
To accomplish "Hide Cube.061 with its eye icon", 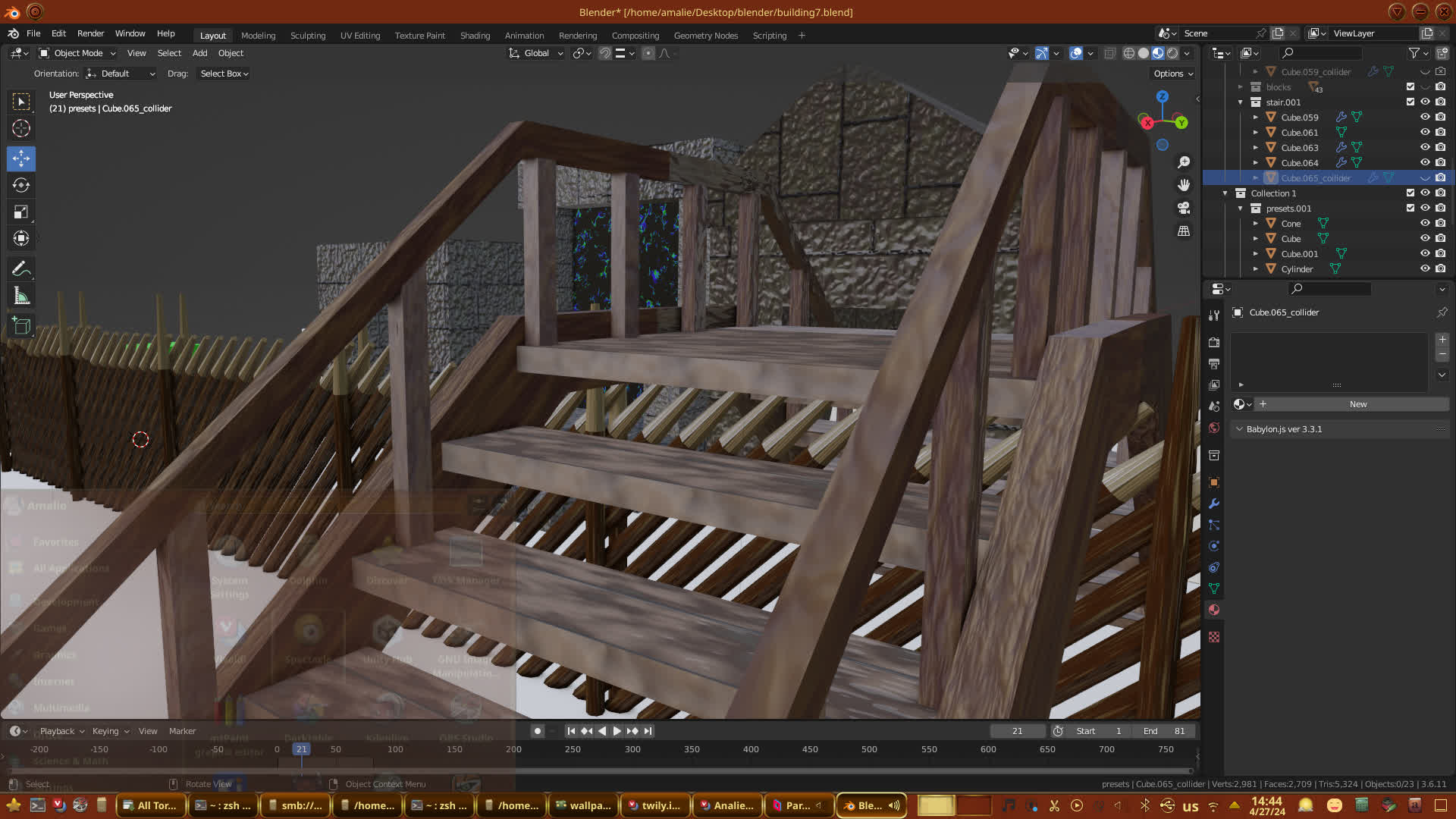I will [x=1425, y=132].
